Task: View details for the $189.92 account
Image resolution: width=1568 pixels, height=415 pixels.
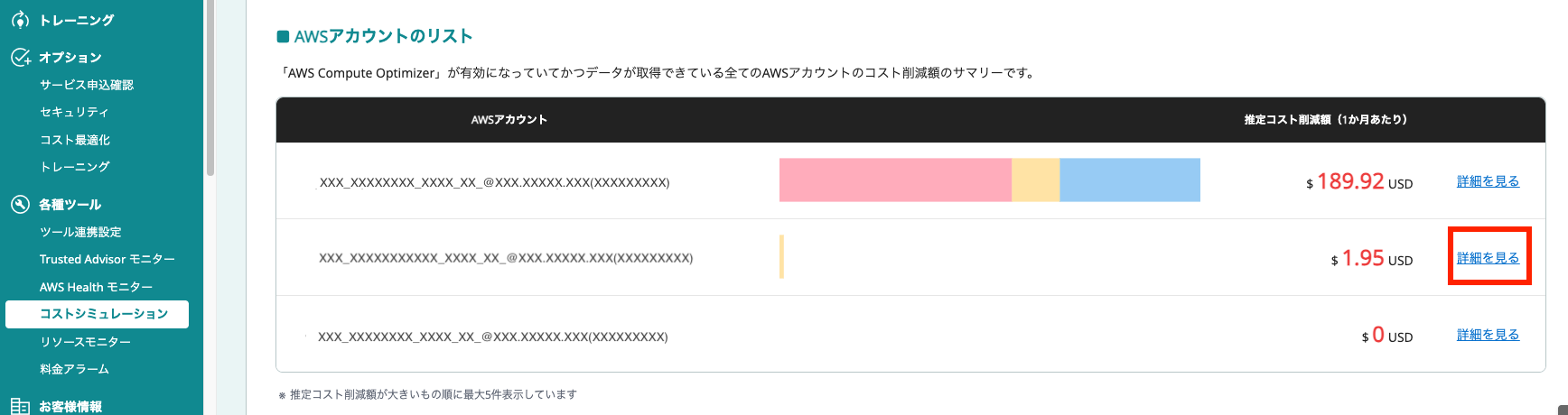Action: click(x=1488, y=181)
